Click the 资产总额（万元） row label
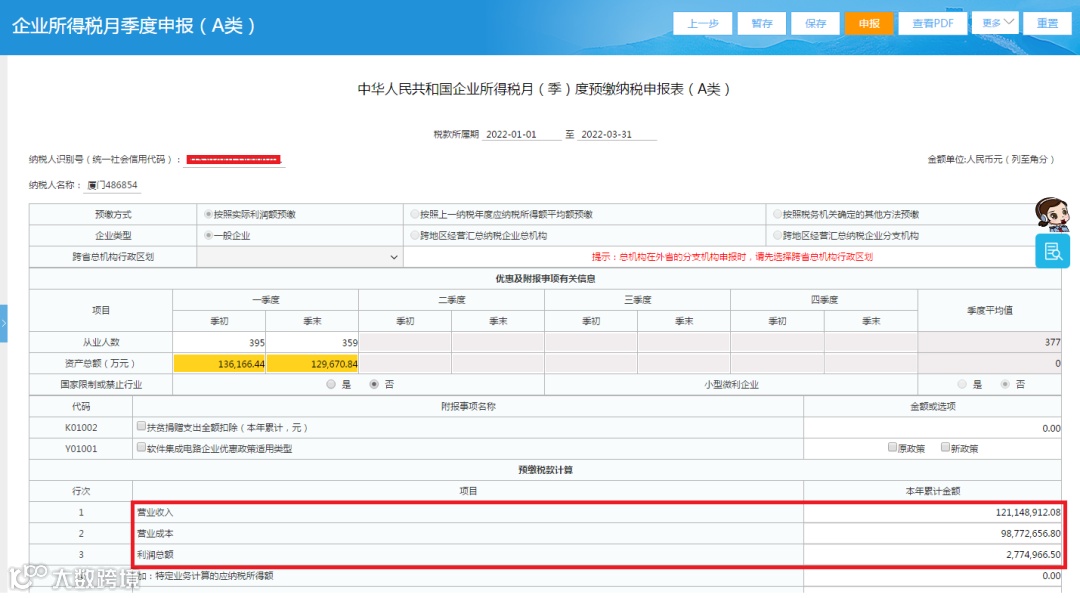 tap(101, 364)
